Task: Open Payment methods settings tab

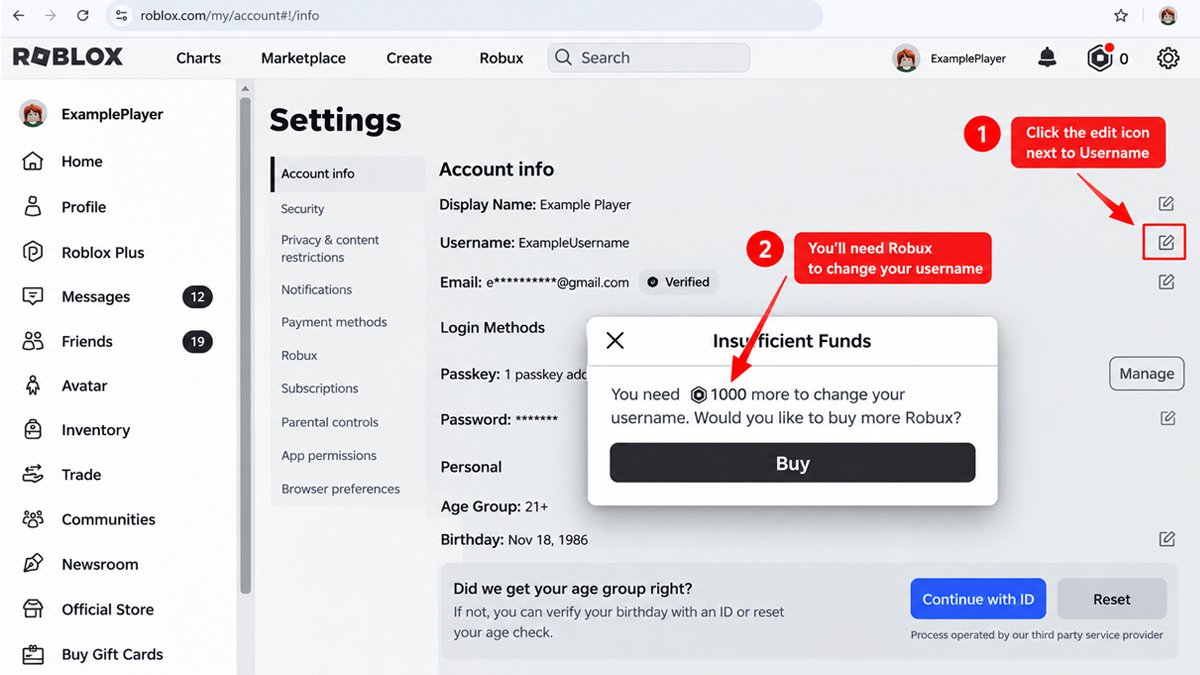Action: 334,322
